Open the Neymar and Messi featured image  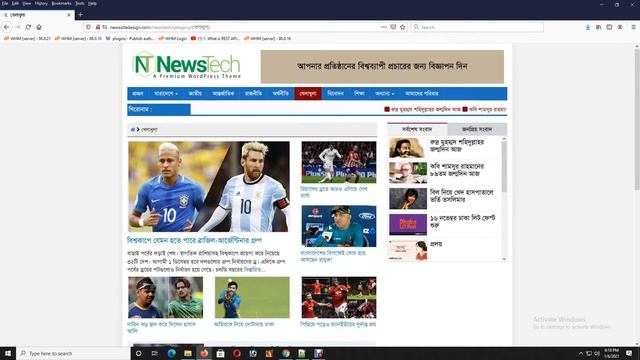pos(209,187)
